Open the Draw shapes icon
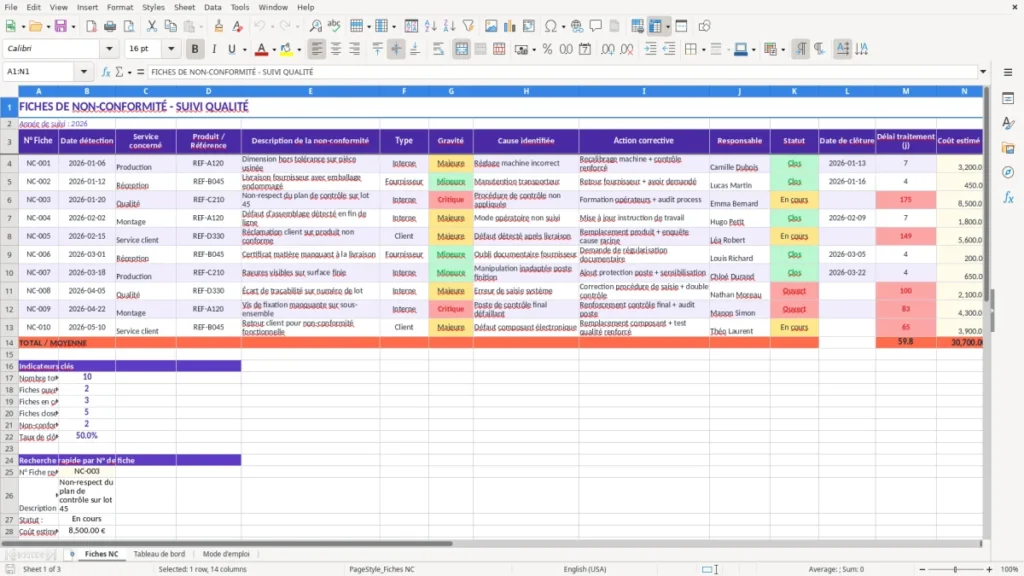1024x576 pixels. tap(704, 26)
